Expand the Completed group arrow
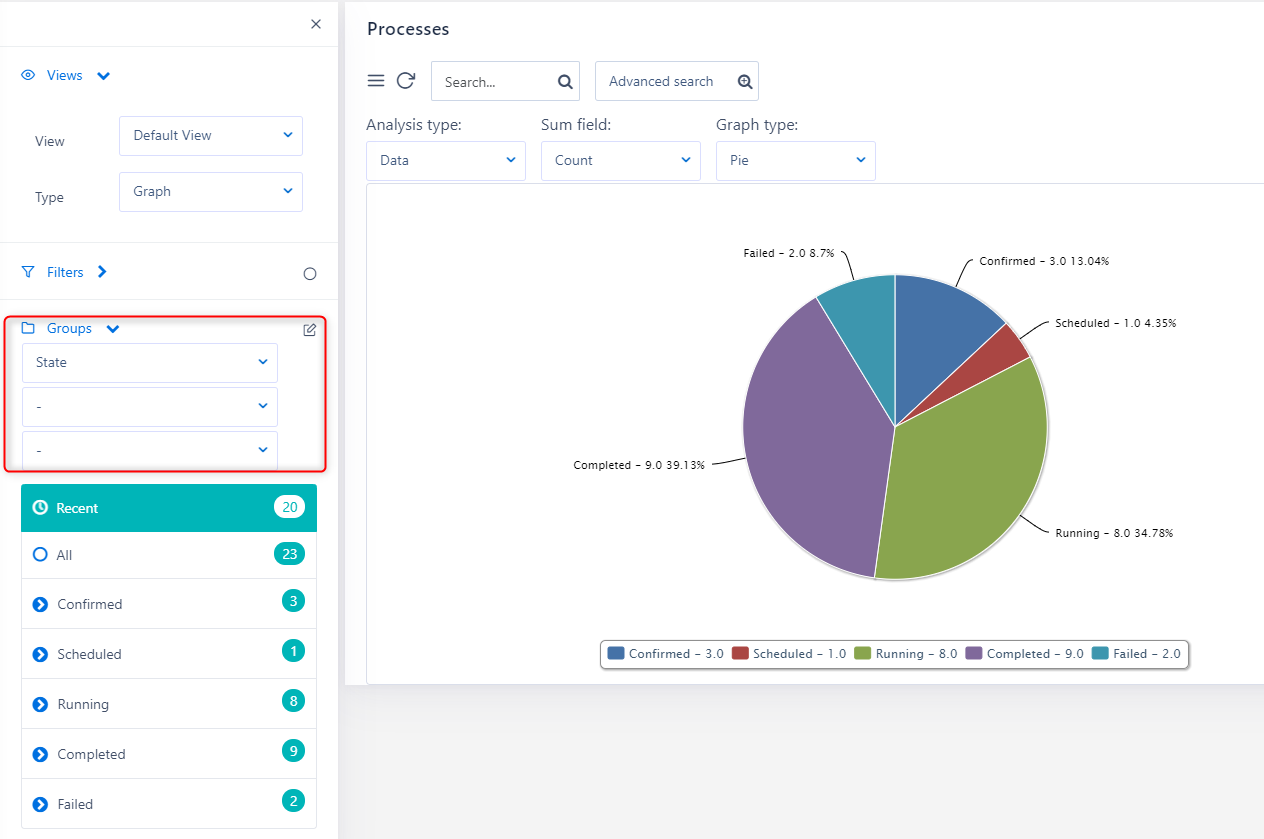 pyautogui.click(x=40, y=754)
